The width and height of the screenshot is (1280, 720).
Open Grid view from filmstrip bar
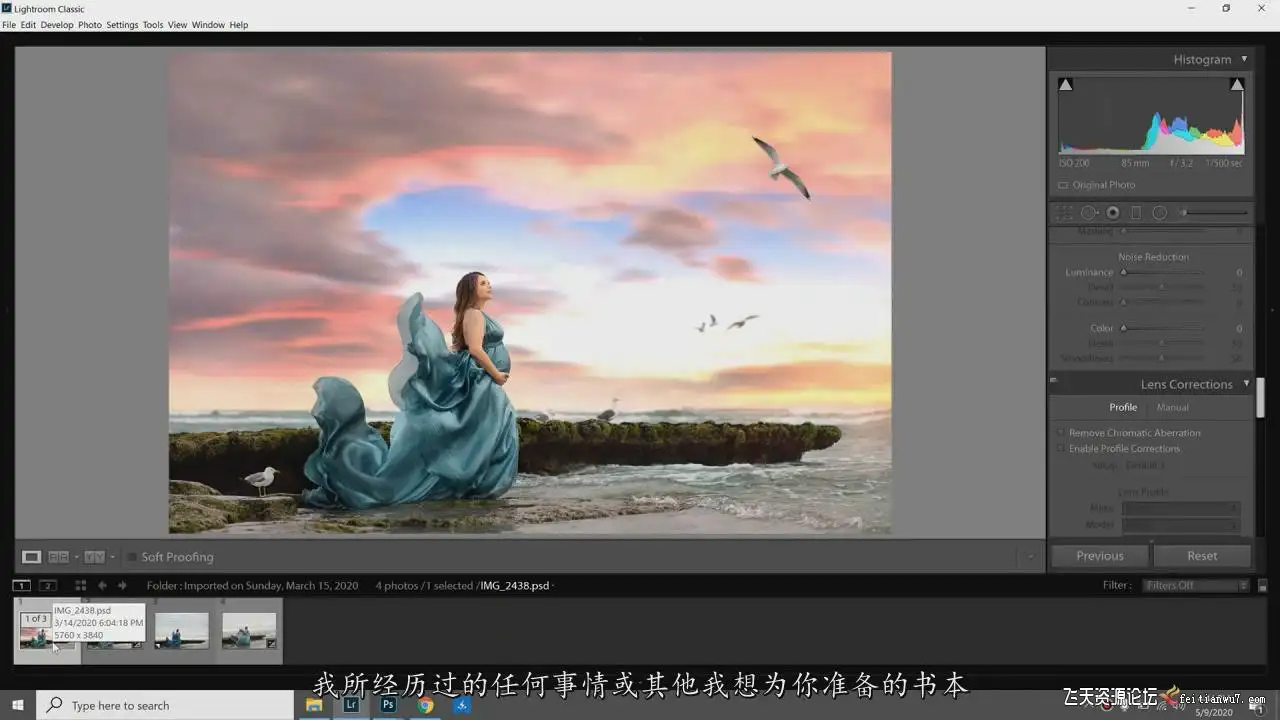tap(80, 585)
